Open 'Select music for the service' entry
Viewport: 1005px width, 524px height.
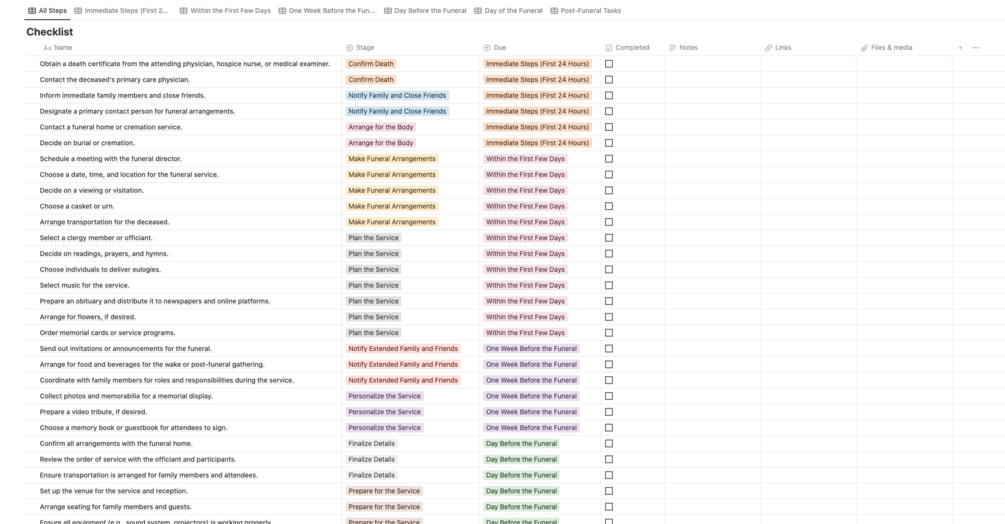tap(85, 285)
